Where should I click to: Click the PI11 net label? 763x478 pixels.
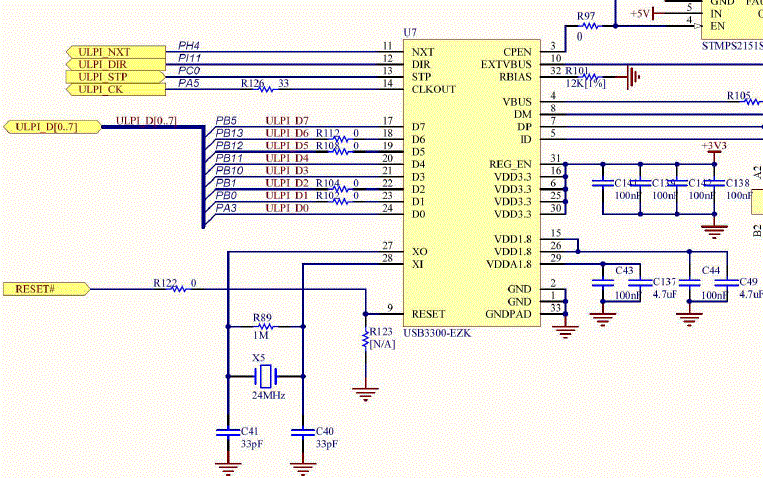coord(190,58)
